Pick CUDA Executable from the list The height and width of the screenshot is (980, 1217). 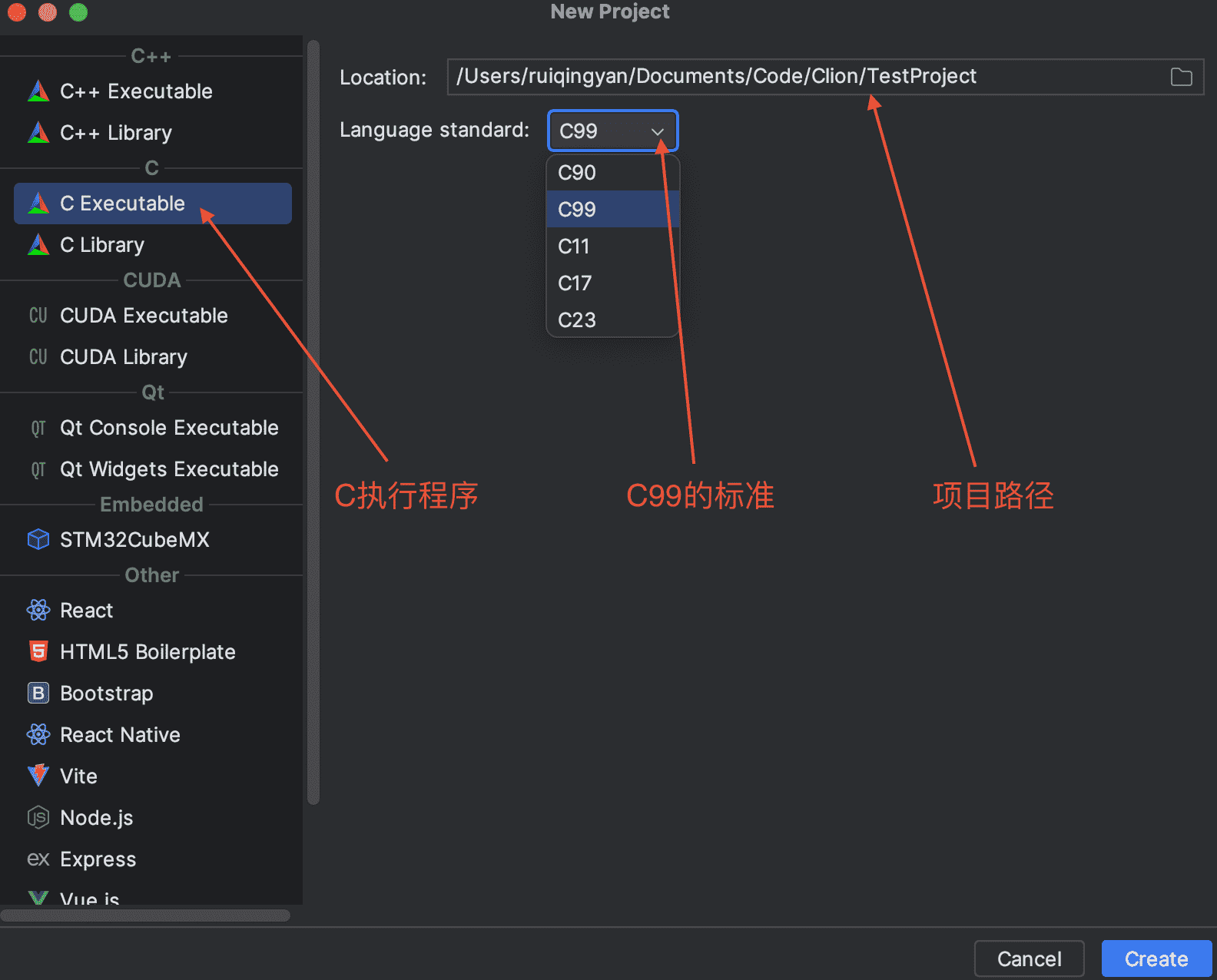(153, 316)
